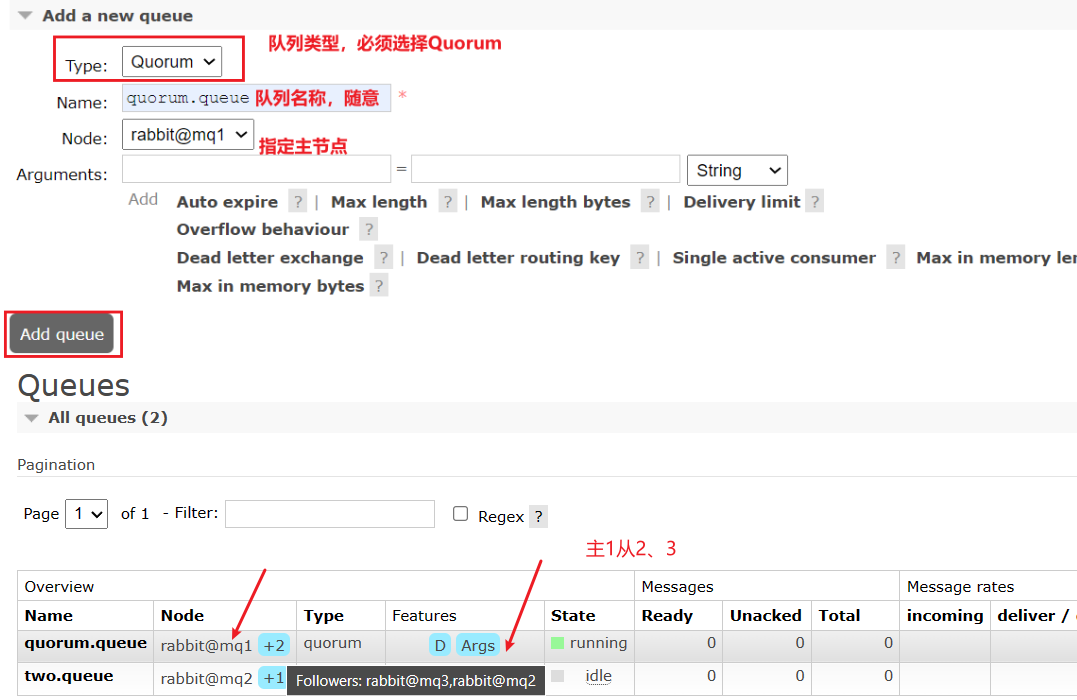Click the D feature badge on quorum.queue

click(440, 645)
